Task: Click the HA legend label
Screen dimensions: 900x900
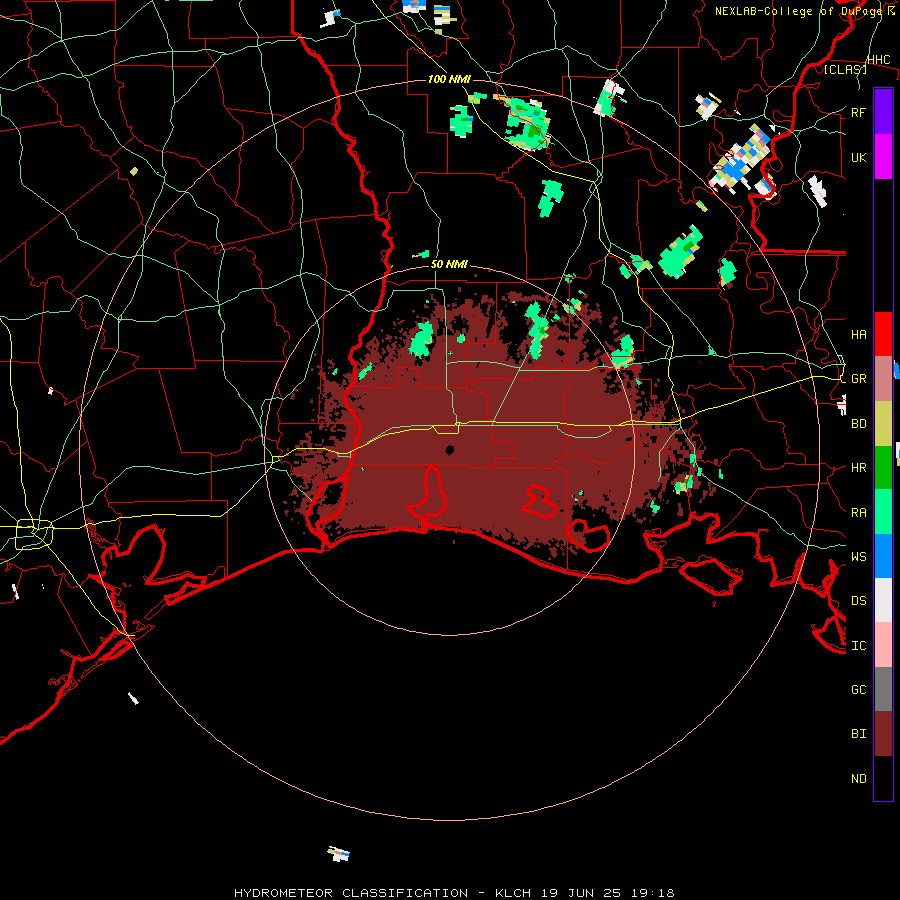Action: [858, 334]
